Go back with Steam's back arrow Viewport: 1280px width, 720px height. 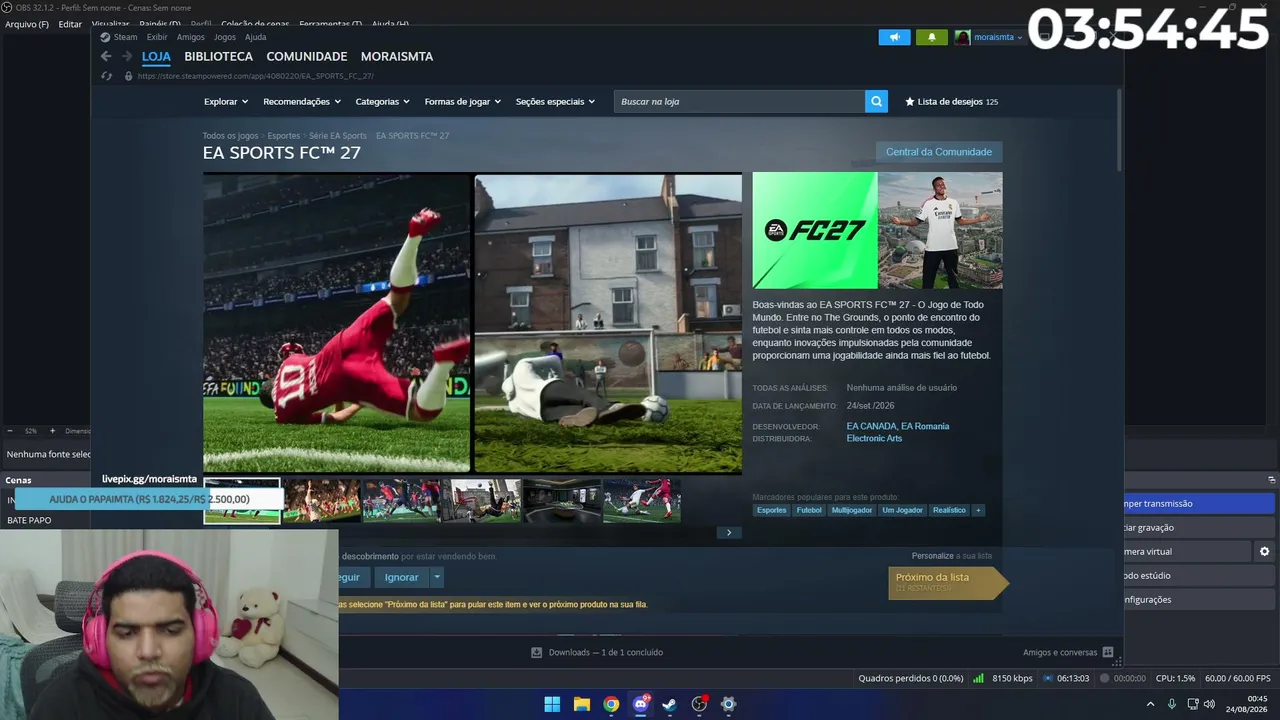[106, 57]
